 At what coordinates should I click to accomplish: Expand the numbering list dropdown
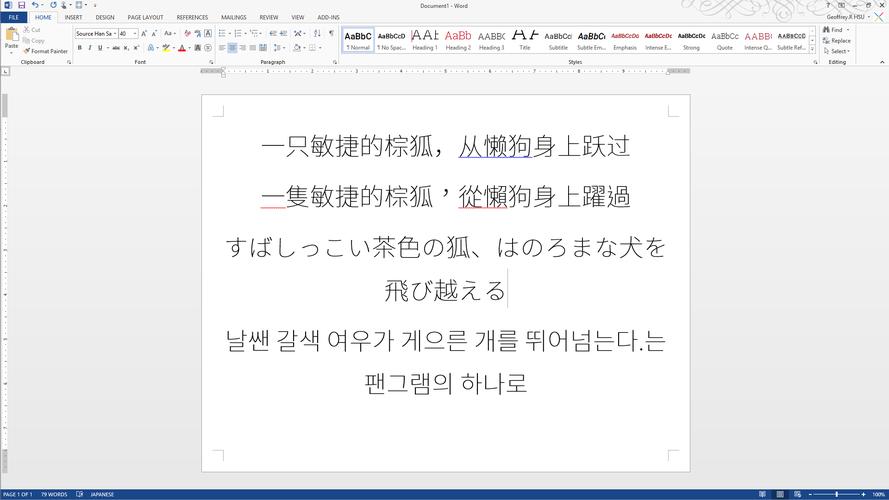coord(245,34)
